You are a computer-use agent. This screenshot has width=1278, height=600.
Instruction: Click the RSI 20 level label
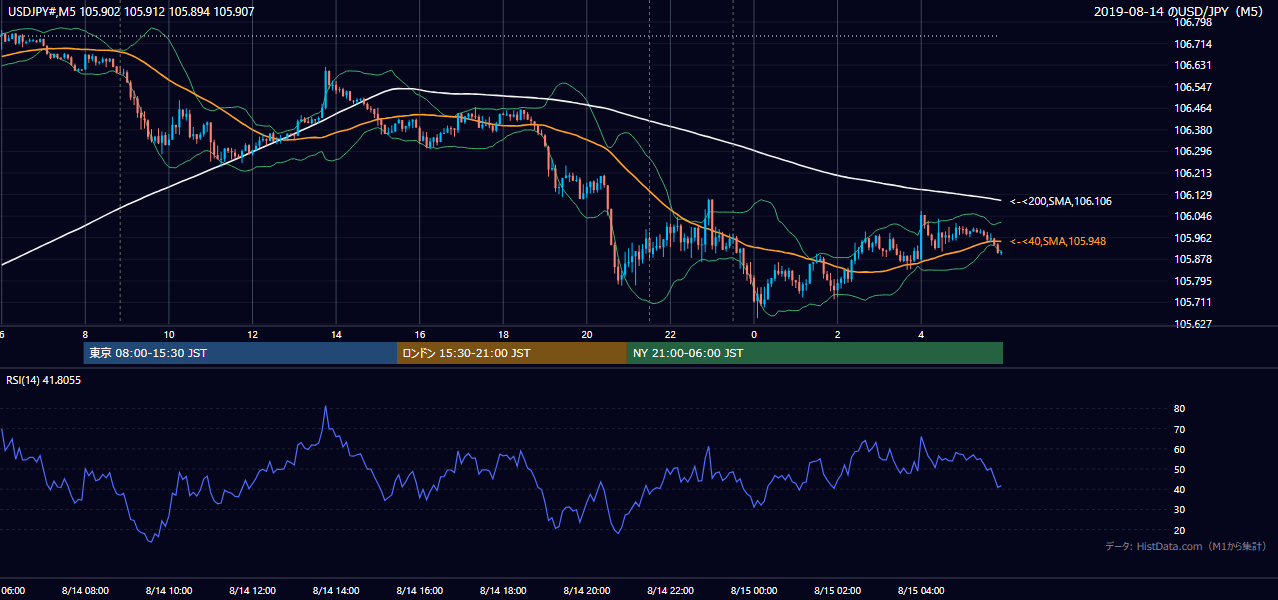point(1179,530)
